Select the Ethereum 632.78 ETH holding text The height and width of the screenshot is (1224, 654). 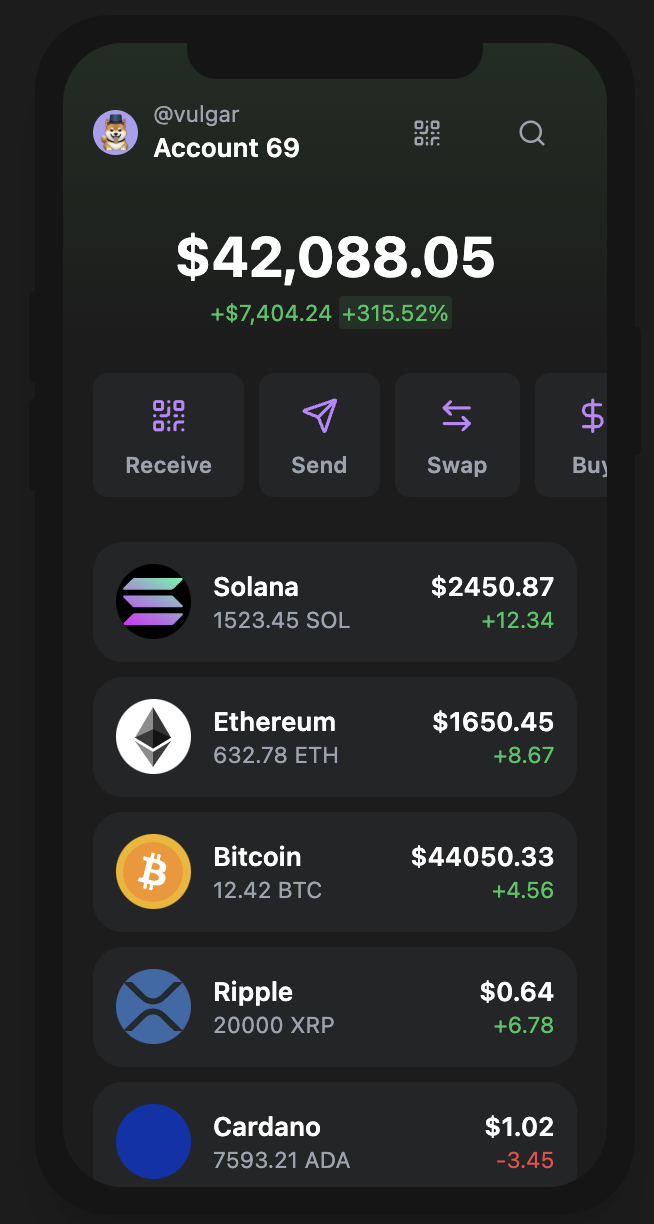click(276, 755)
